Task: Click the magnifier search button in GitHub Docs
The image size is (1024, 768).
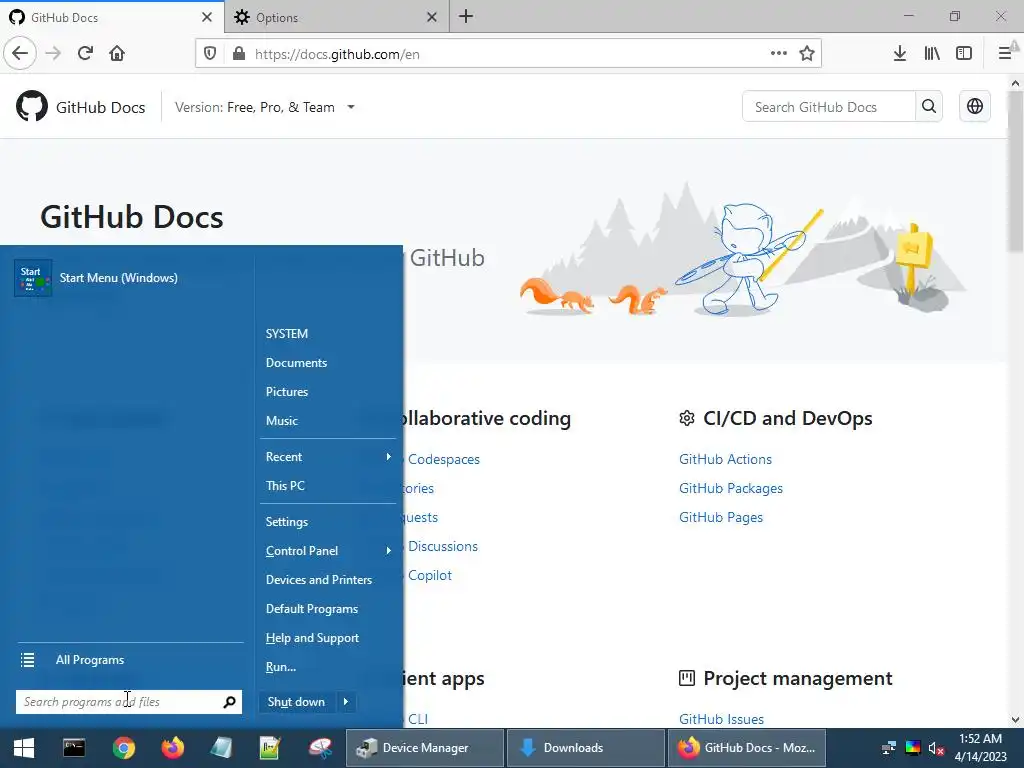Action: tap(929, 106)
